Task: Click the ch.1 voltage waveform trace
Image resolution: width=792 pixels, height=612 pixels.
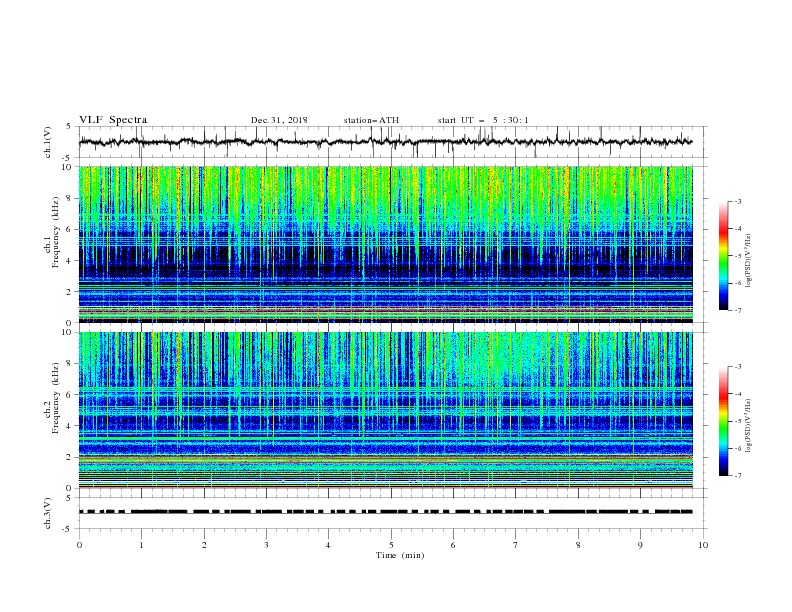Action: point(386,142)
